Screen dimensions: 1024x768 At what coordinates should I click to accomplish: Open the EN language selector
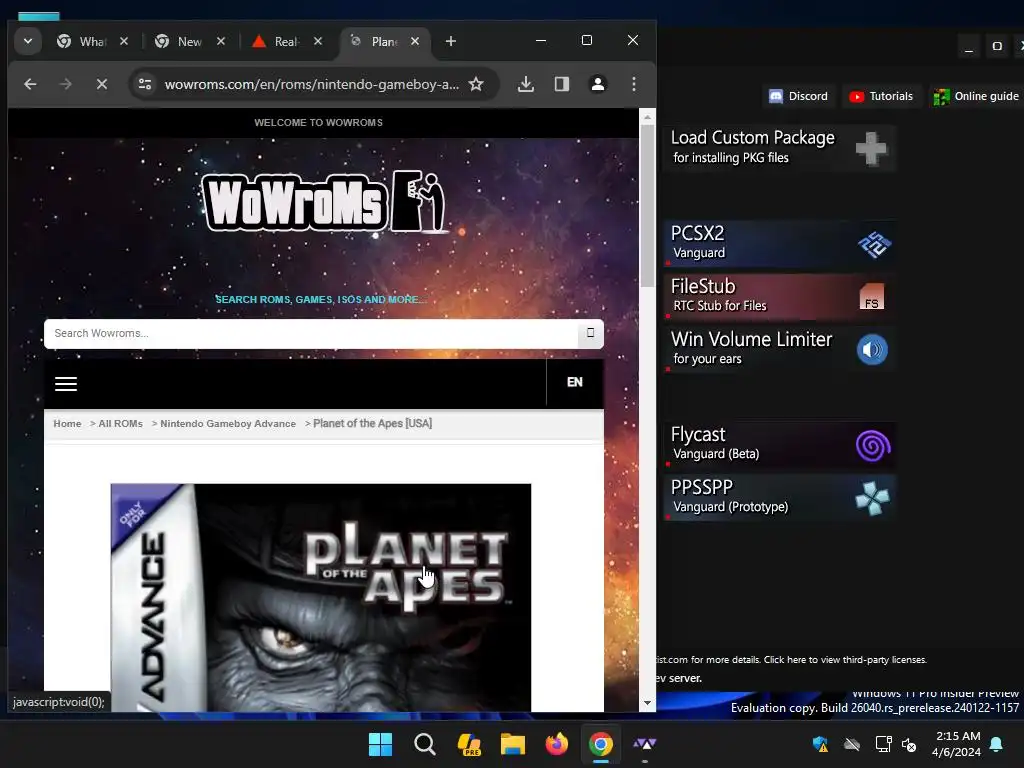pyautogui.click(x=575, y=383)
